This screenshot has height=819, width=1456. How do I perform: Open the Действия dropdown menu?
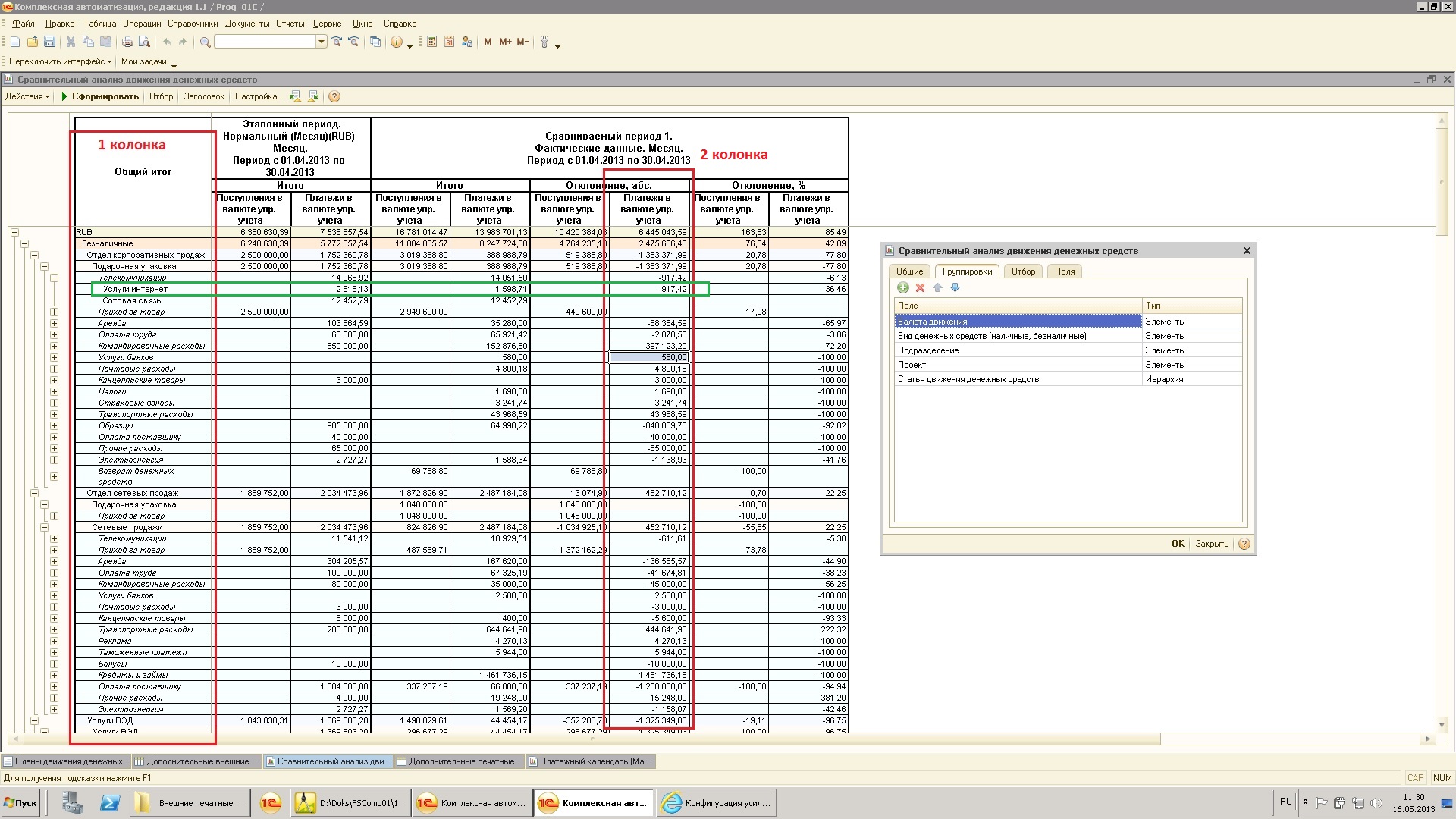[x=27, y=97]
